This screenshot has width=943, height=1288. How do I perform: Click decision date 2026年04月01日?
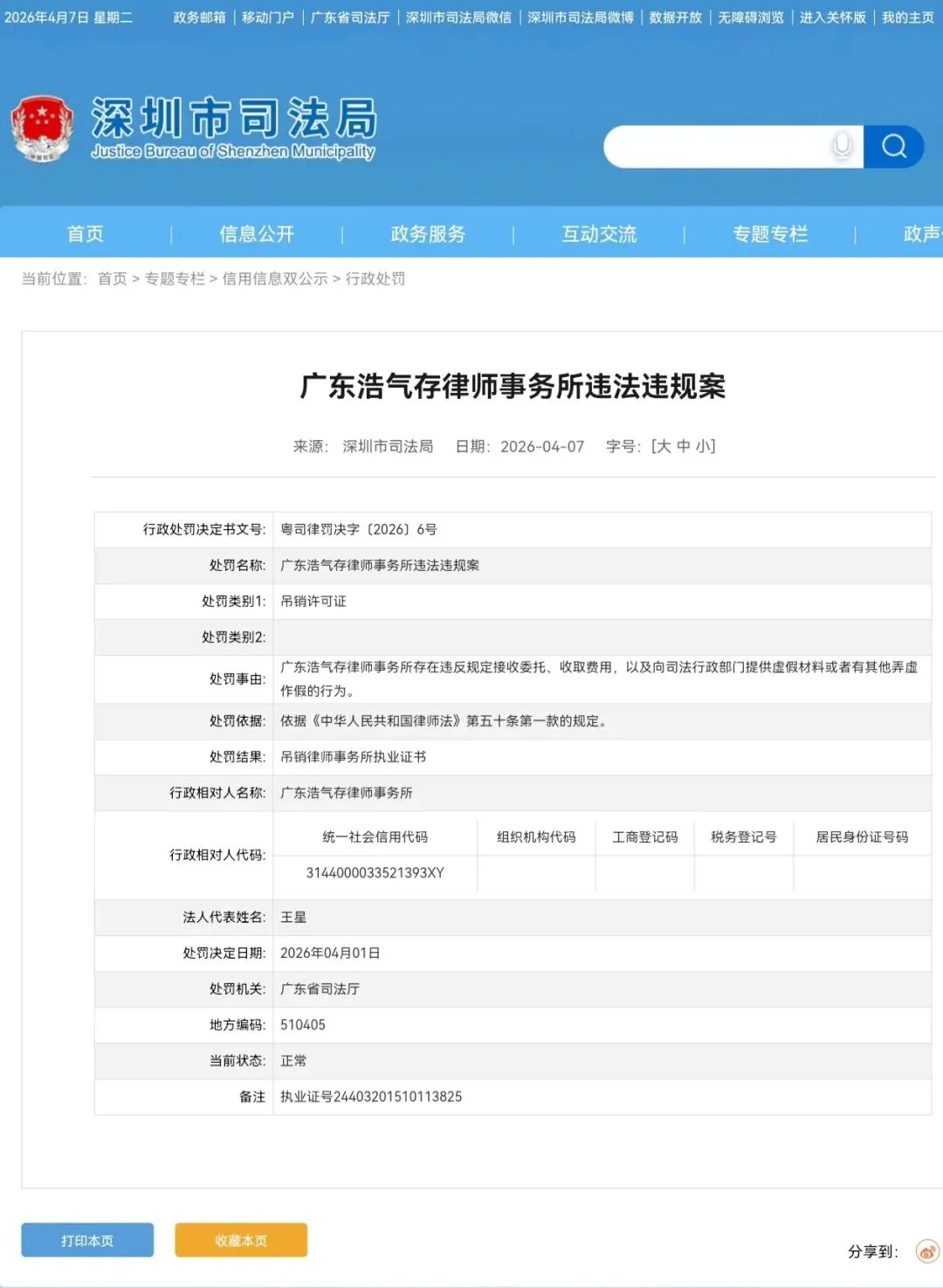click(330, 953)
